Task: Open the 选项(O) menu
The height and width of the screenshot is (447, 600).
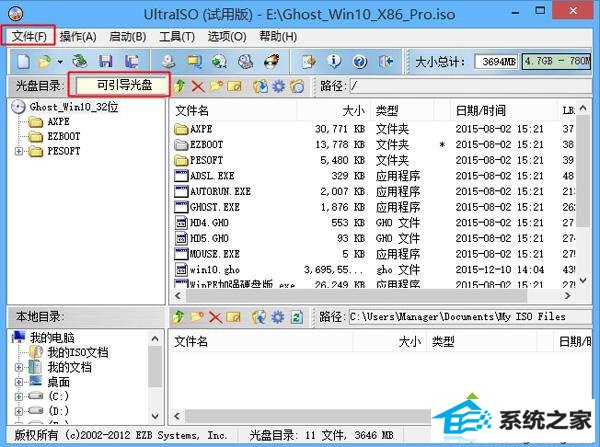Action: [x=227, y=36]
